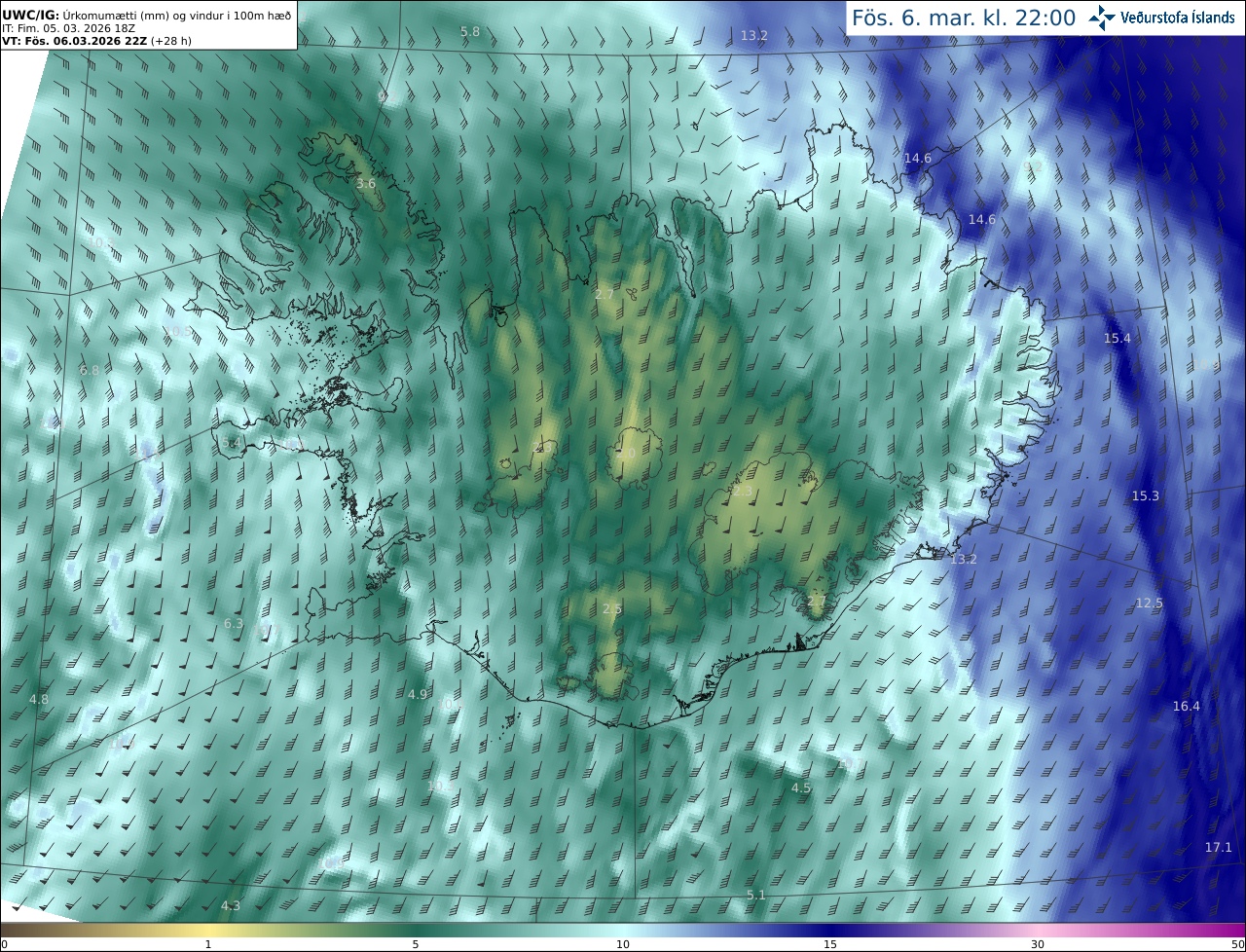Click the 4.5 value label
Screen dimensions: 1246x952
[801, 787]
